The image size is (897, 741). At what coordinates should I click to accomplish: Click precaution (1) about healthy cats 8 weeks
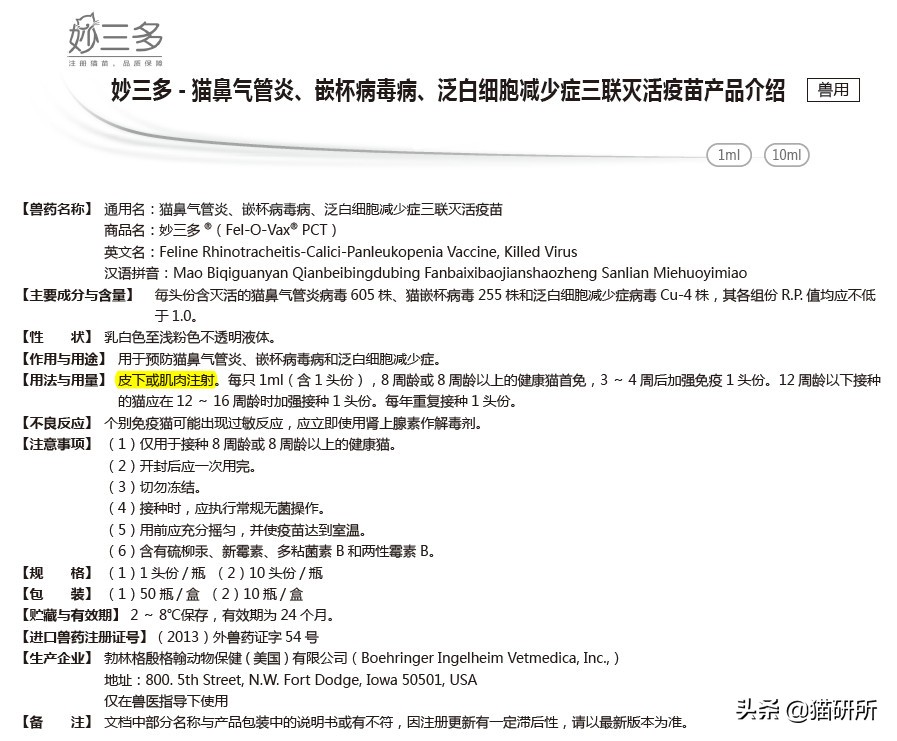251,445
